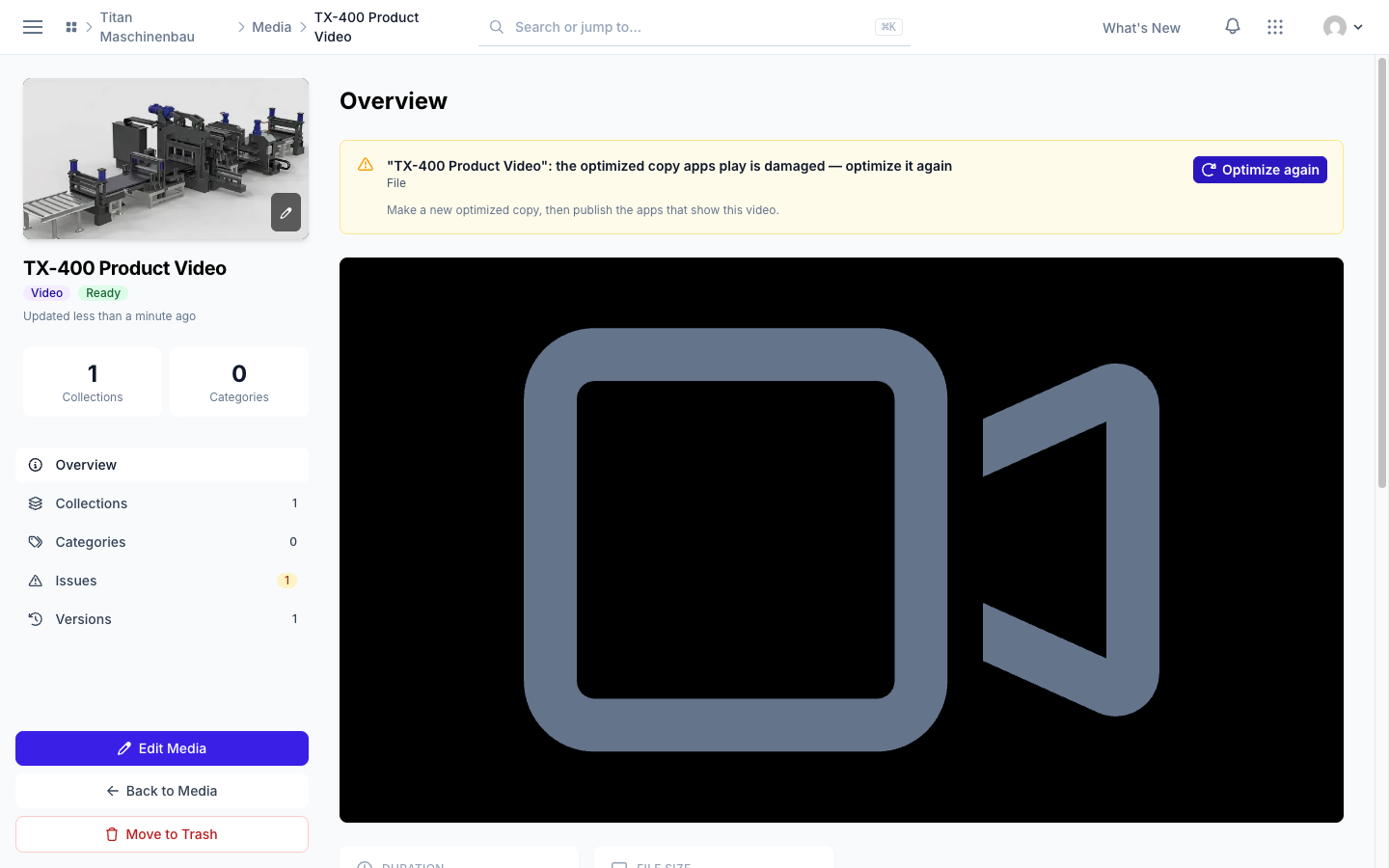Open the Versions sidebar item
Image resolution: width=1389 pixels, height=868 pixels.
click(162, 619)
